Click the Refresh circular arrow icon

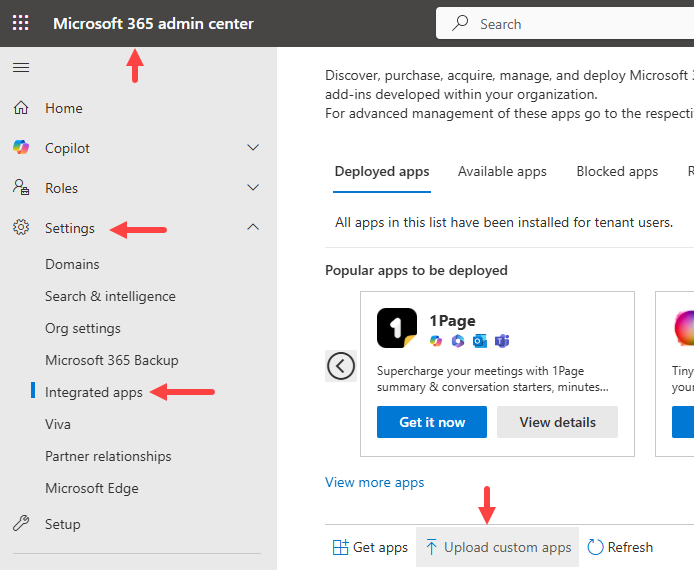click(595, 547)
